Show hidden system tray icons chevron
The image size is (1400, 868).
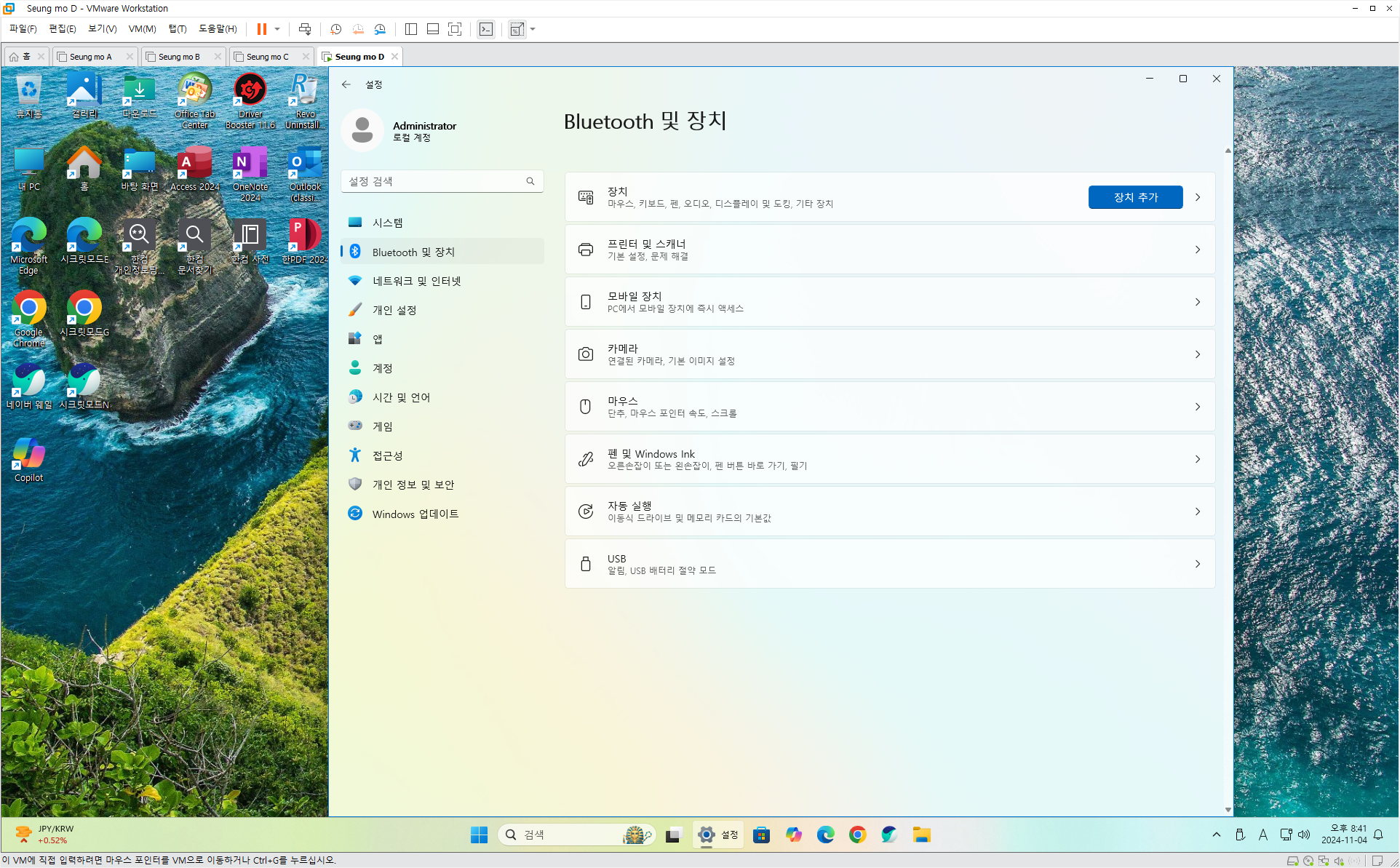coord(1216,835)
